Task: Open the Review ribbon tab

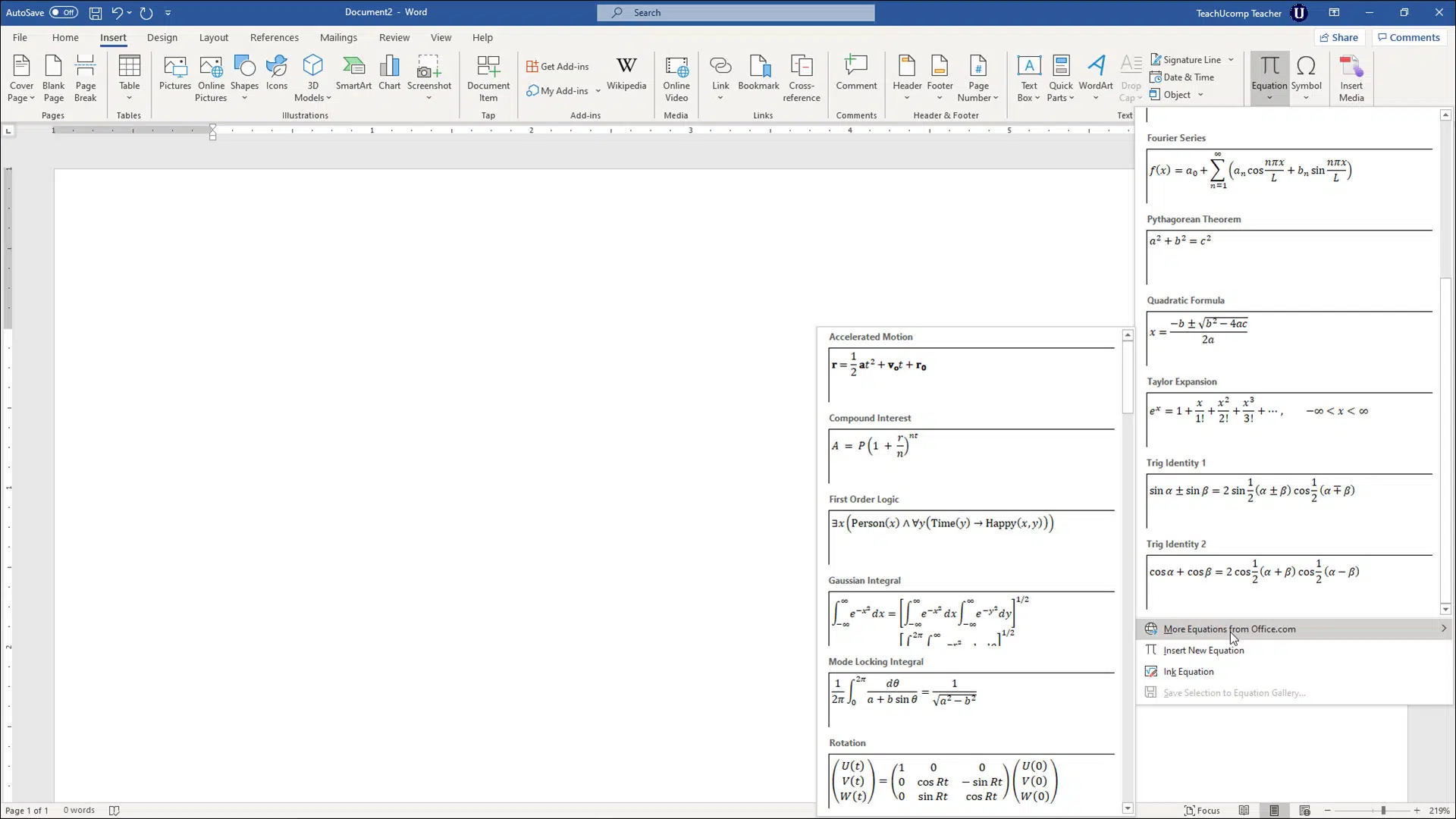Action: [394, 37]
